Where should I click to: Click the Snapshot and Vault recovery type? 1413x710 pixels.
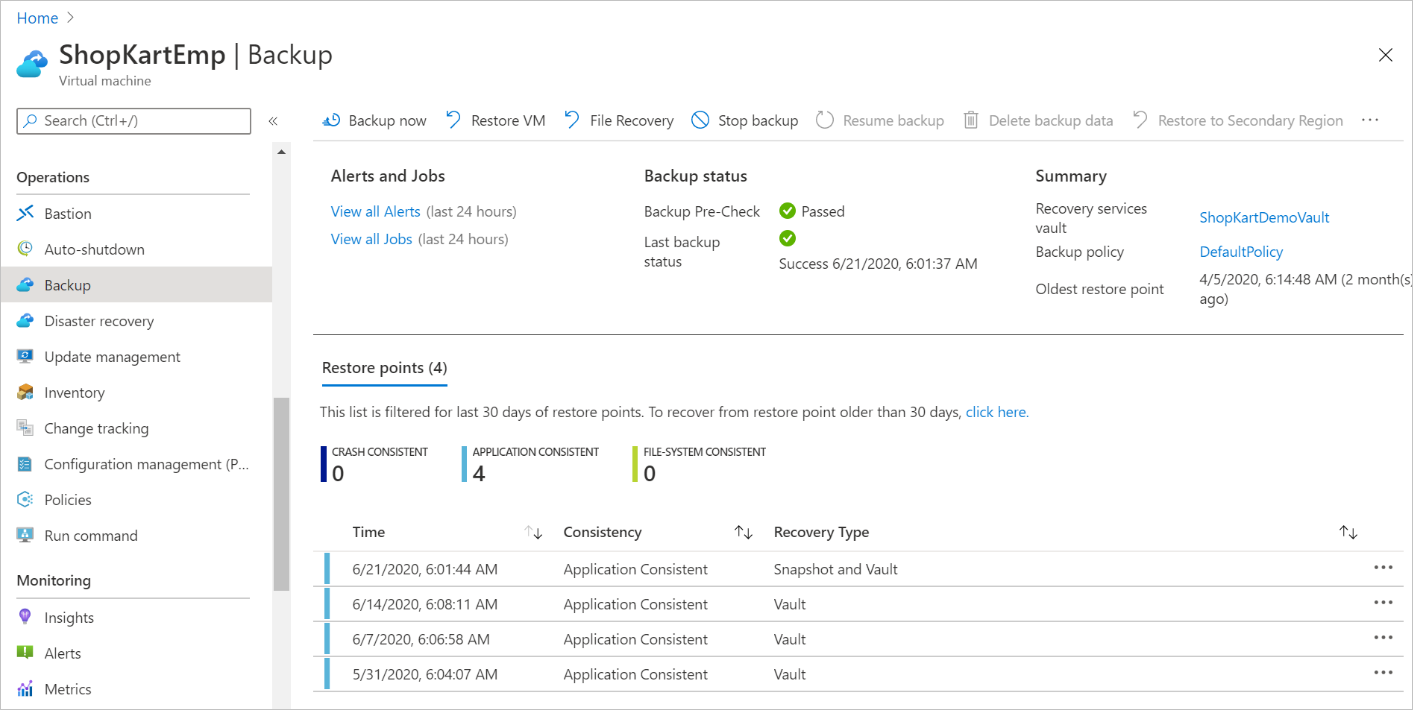(836, 569)
